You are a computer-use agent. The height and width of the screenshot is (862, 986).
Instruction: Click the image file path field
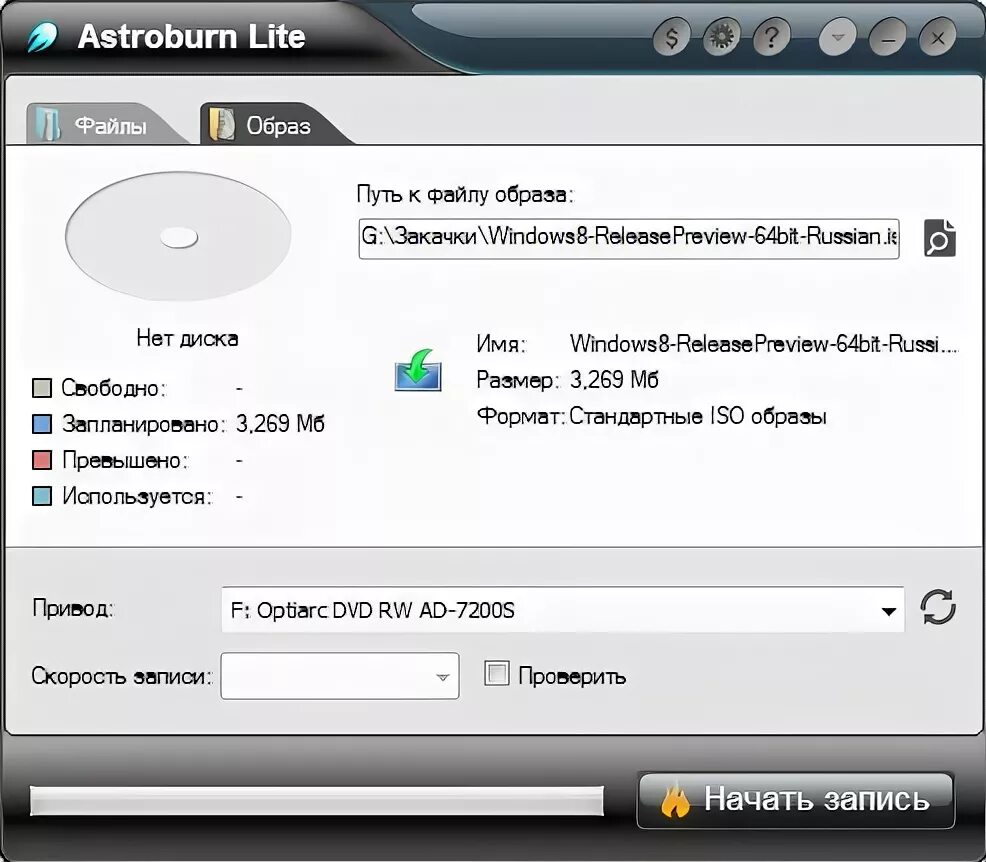[x=629, y=238]
